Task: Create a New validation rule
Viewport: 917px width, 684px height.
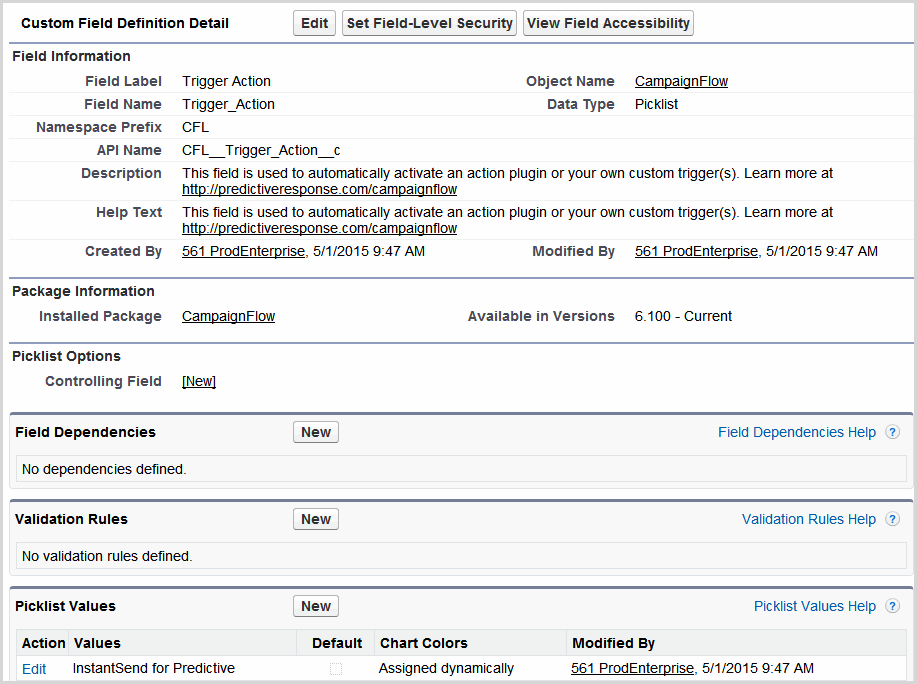Action: click(x=316, y=519)
